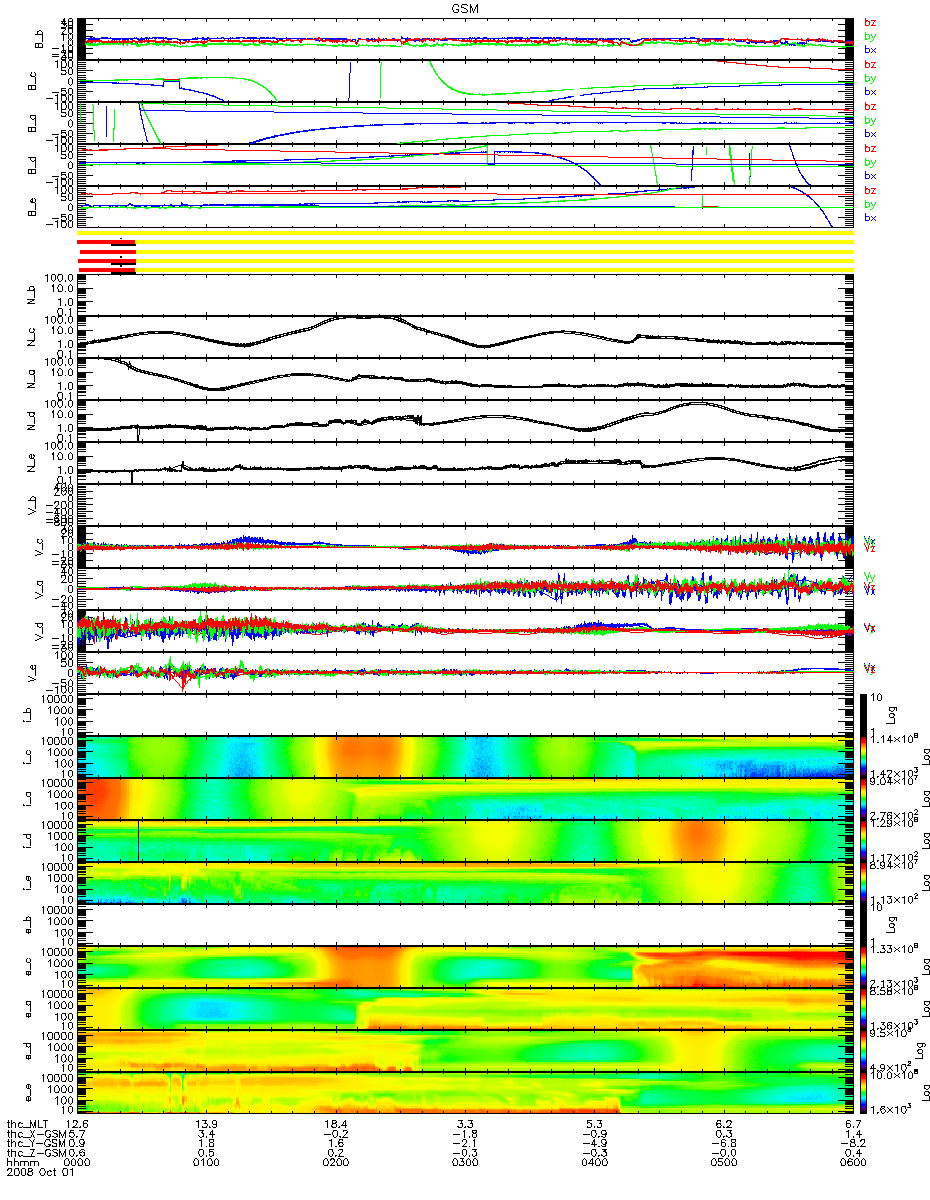The image size is (930, 1200).
Task: Click the N_a density panel label
Action: [x=33, y=377]
